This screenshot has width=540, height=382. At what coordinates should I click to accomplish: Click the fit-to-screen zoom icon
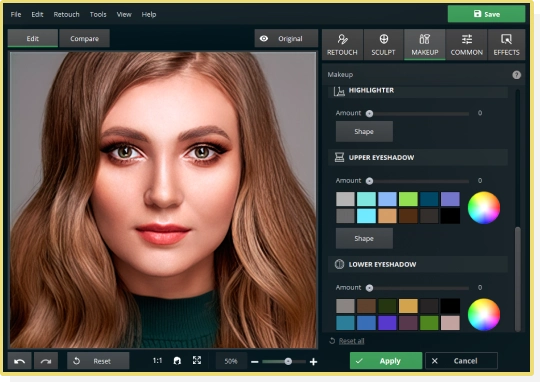click(x=197, y=361)
